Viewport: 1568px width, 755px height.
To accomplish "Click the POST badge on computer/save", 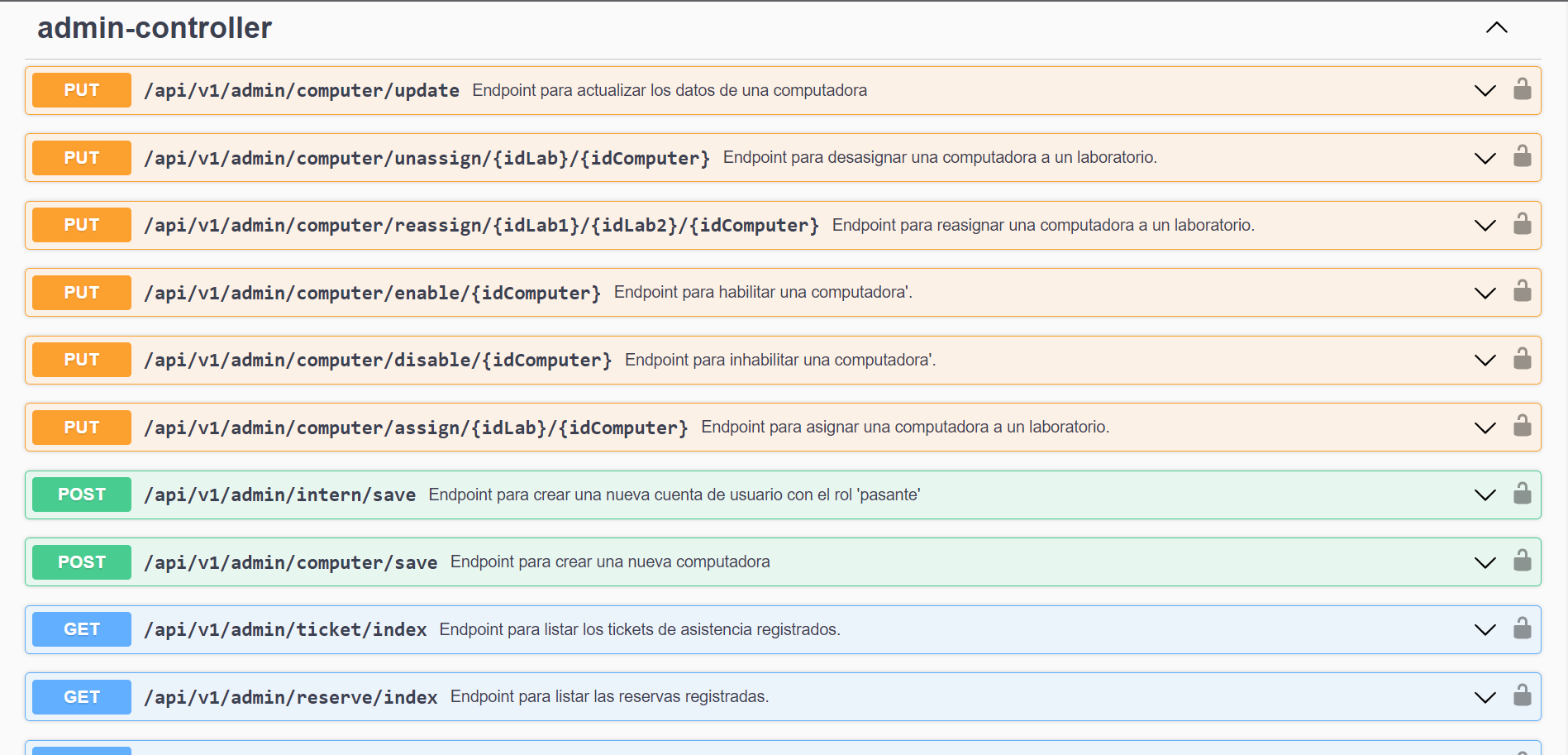I will [x=81, y=561].
